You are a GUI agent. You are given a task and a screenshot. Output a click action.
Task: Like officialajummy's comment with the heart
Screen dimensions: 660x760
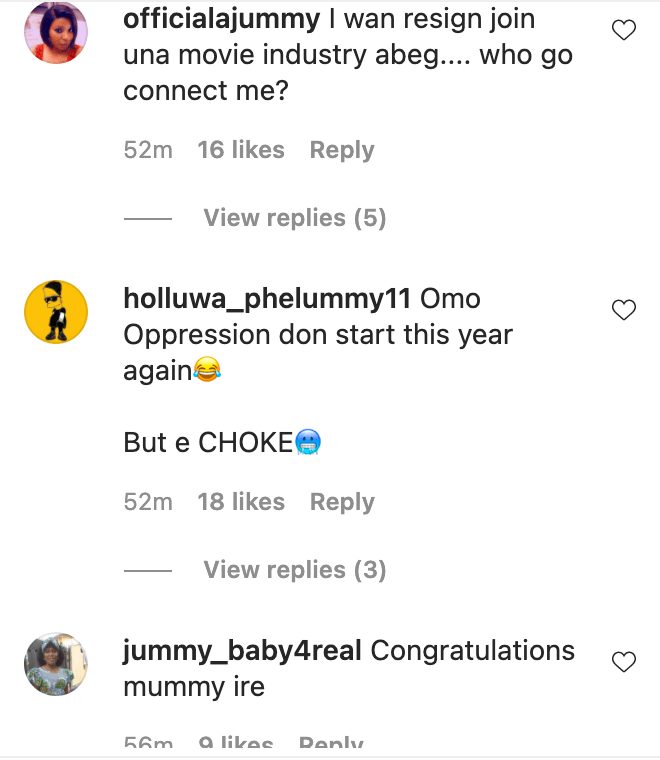624,31
